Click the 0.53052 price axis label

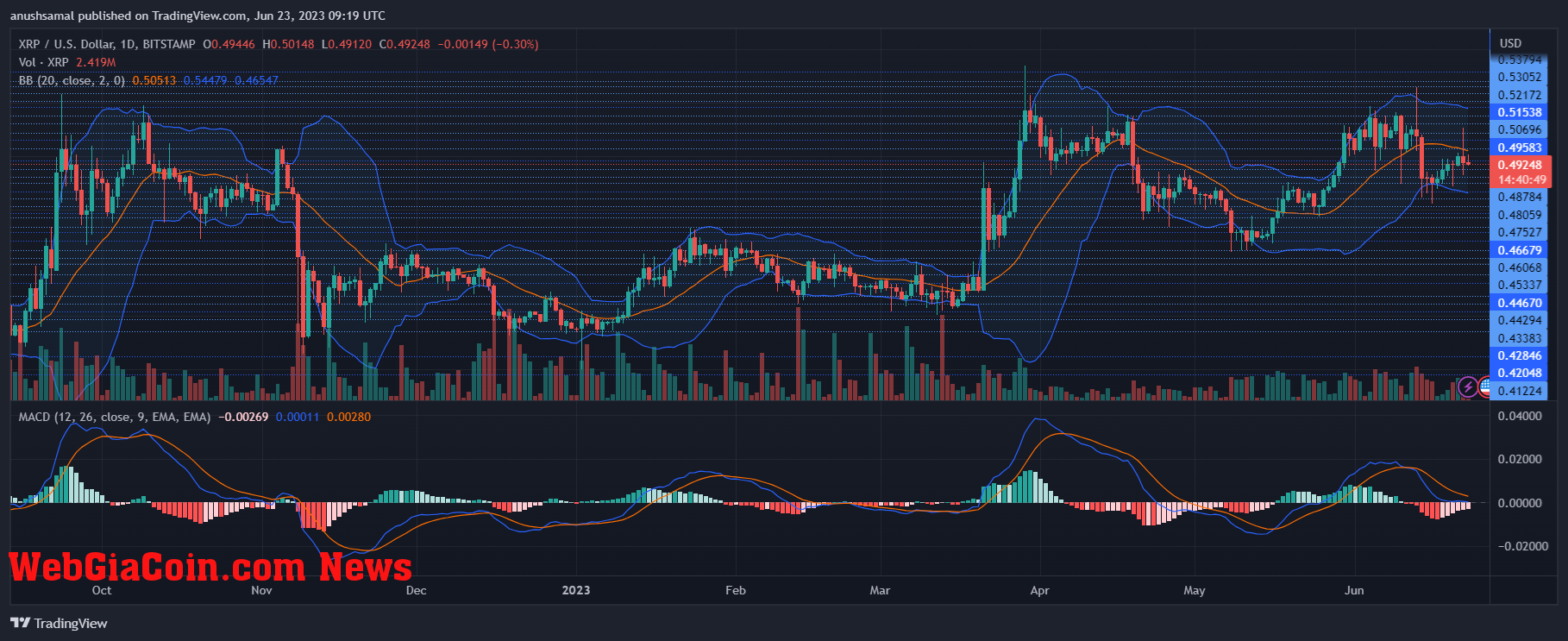1520,77
